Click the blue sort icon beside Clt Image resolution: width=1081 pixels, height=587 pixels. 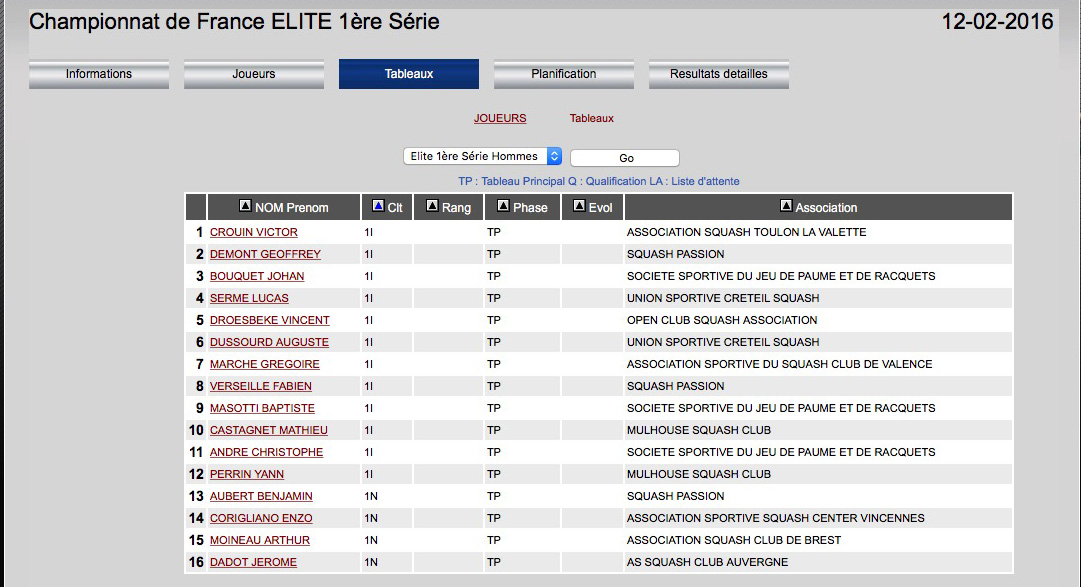(x=378, y=207)
